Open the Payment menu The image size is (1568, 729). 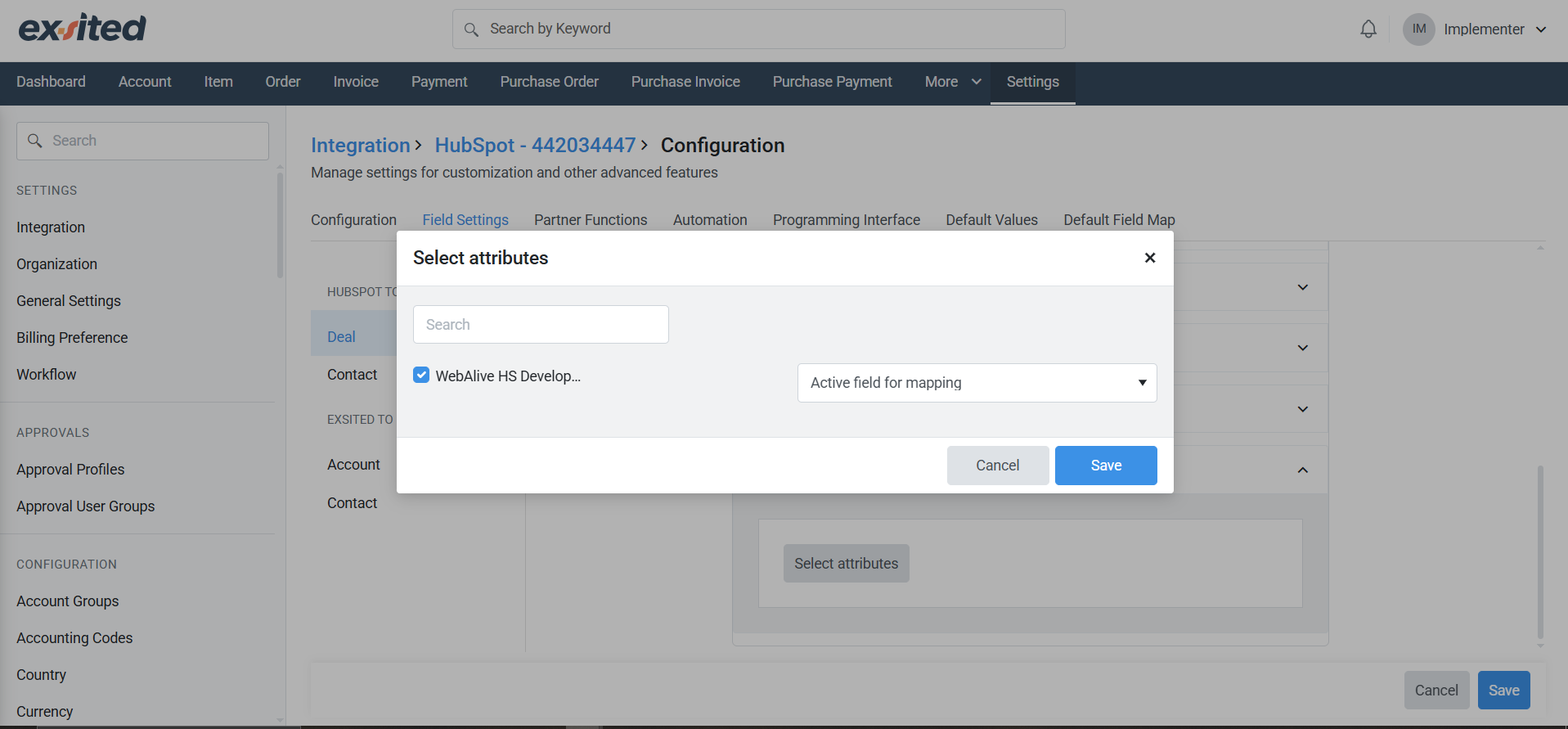439,82
